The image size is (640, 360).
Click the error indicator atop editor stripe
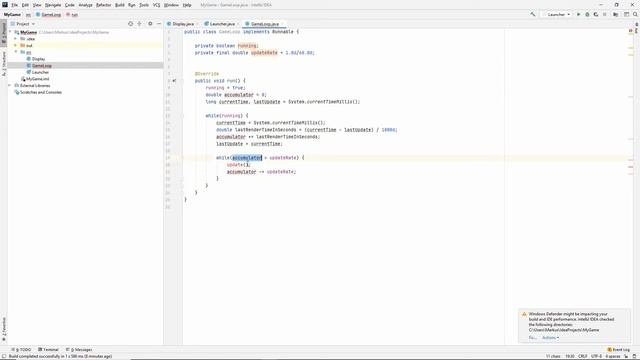(631, 31)
